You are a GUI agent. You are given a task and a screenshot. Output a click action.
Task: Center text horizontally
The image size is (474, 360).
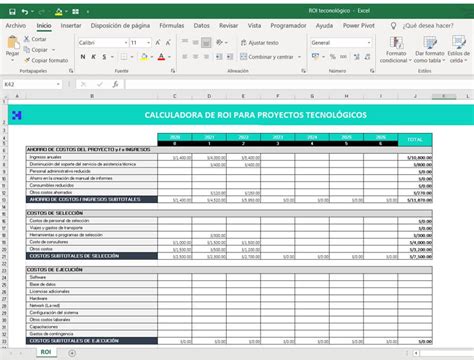(x=196, y=57)
